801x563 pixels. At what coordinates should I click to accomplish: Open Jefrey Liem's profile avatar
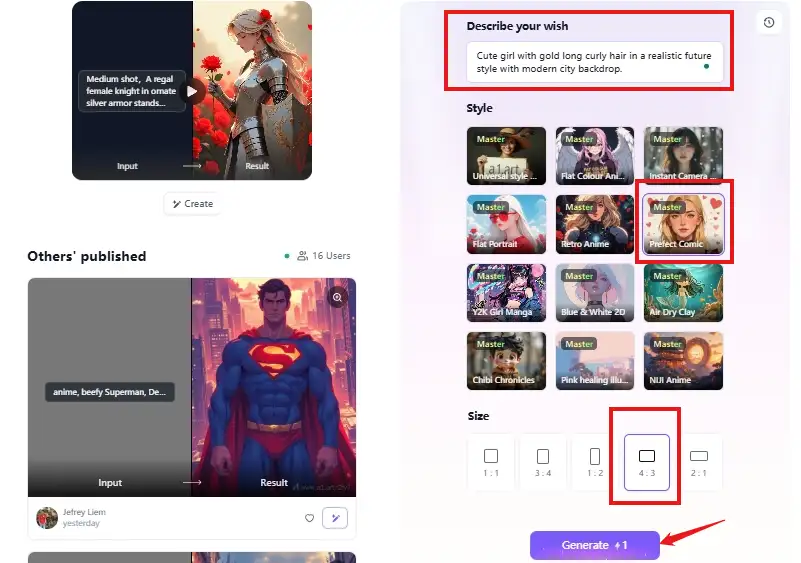coord(47,518)
